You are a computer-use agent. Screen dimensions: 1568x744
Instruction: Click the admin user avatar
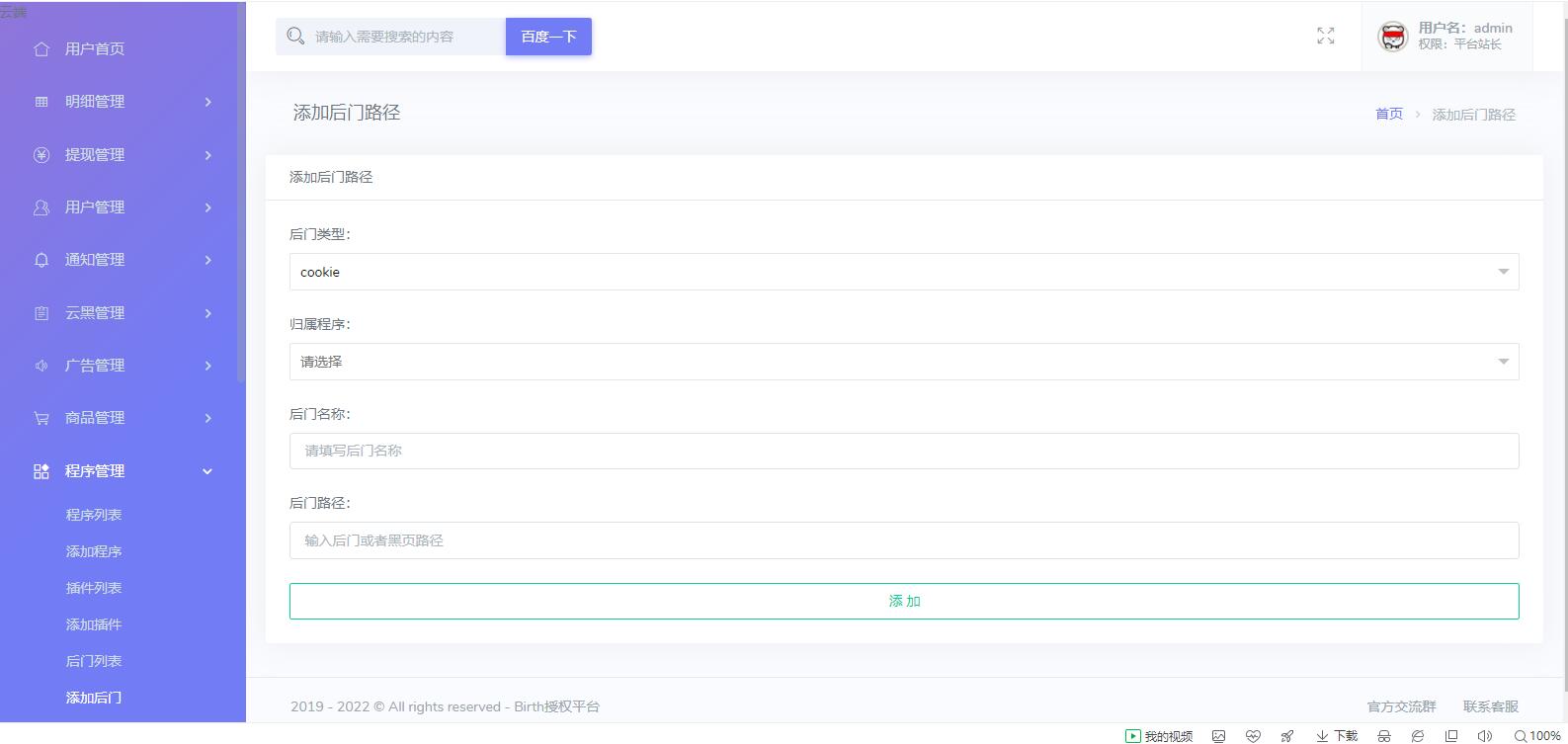(1392, 37)
